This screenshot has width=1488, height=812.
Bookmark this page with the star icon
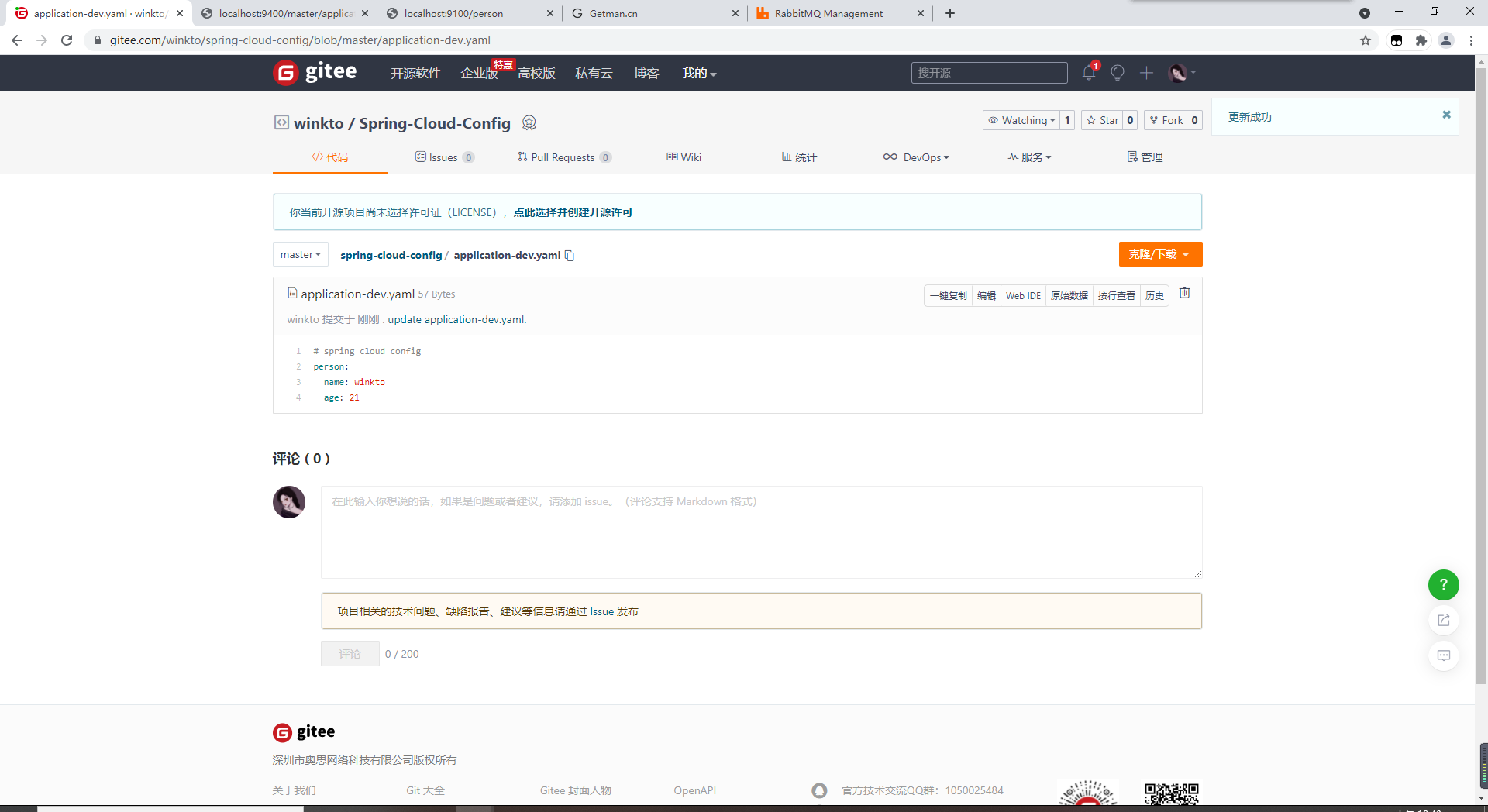click(x=1366, y=40)
